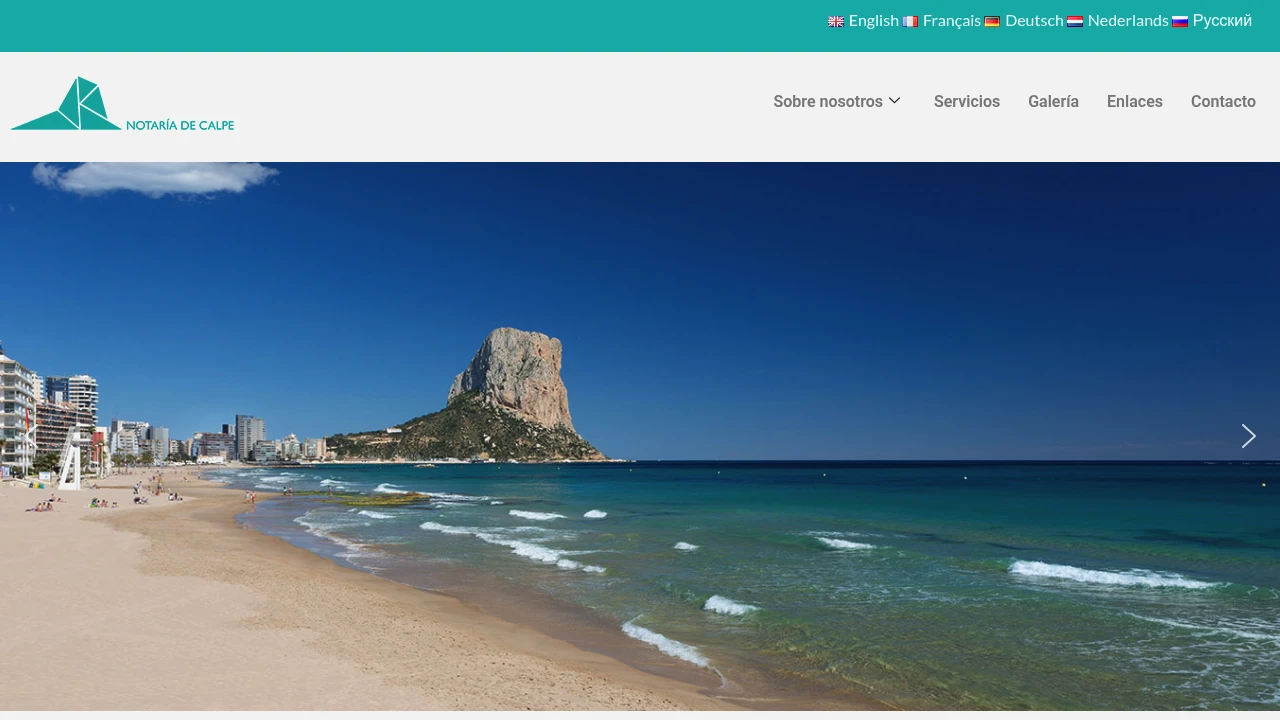Go to the Servicios page
The width and height of the screenshot is (1280, 720).
[967, 102]
